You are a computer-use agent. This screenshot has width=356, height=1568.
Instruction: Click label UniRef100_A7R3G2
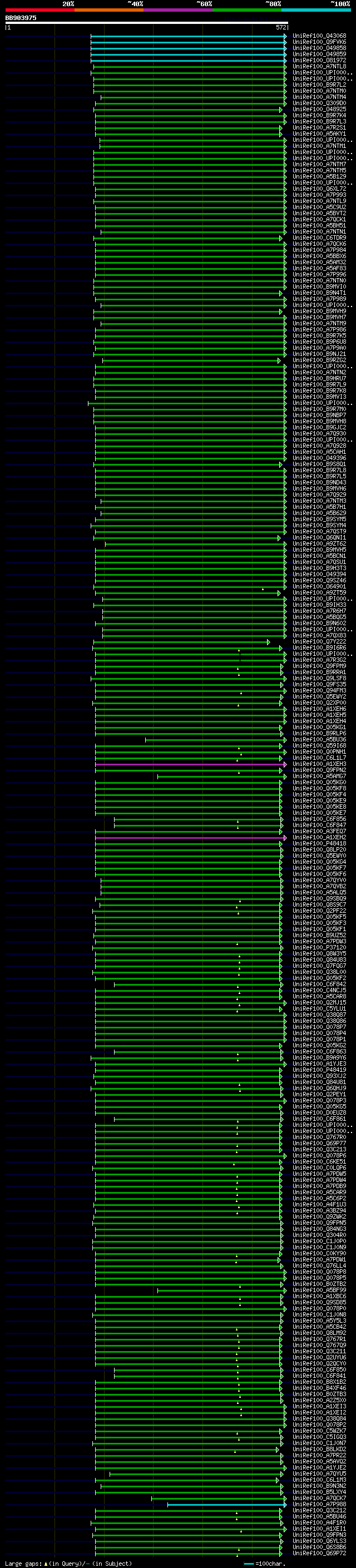pyautogui.click(x=319, y=660)
